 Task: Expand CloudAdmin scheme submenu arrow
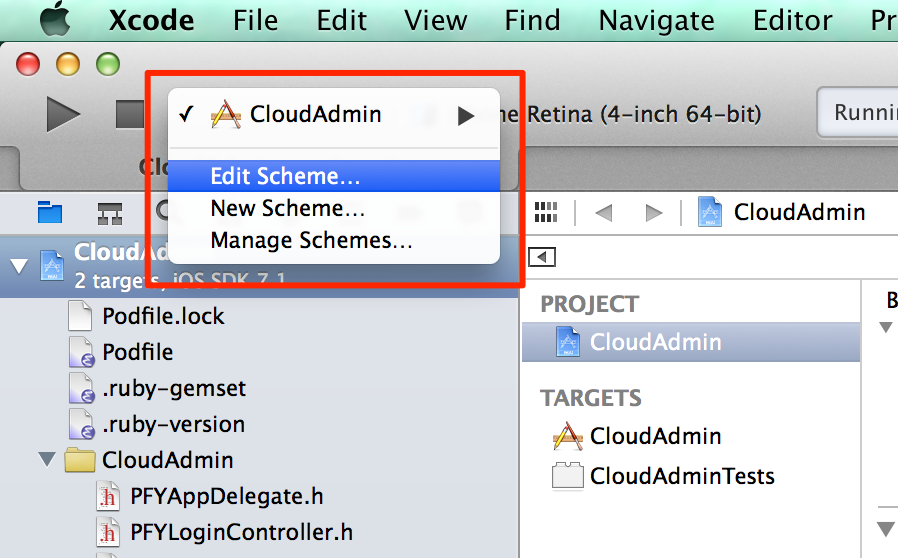click(466, 116)
